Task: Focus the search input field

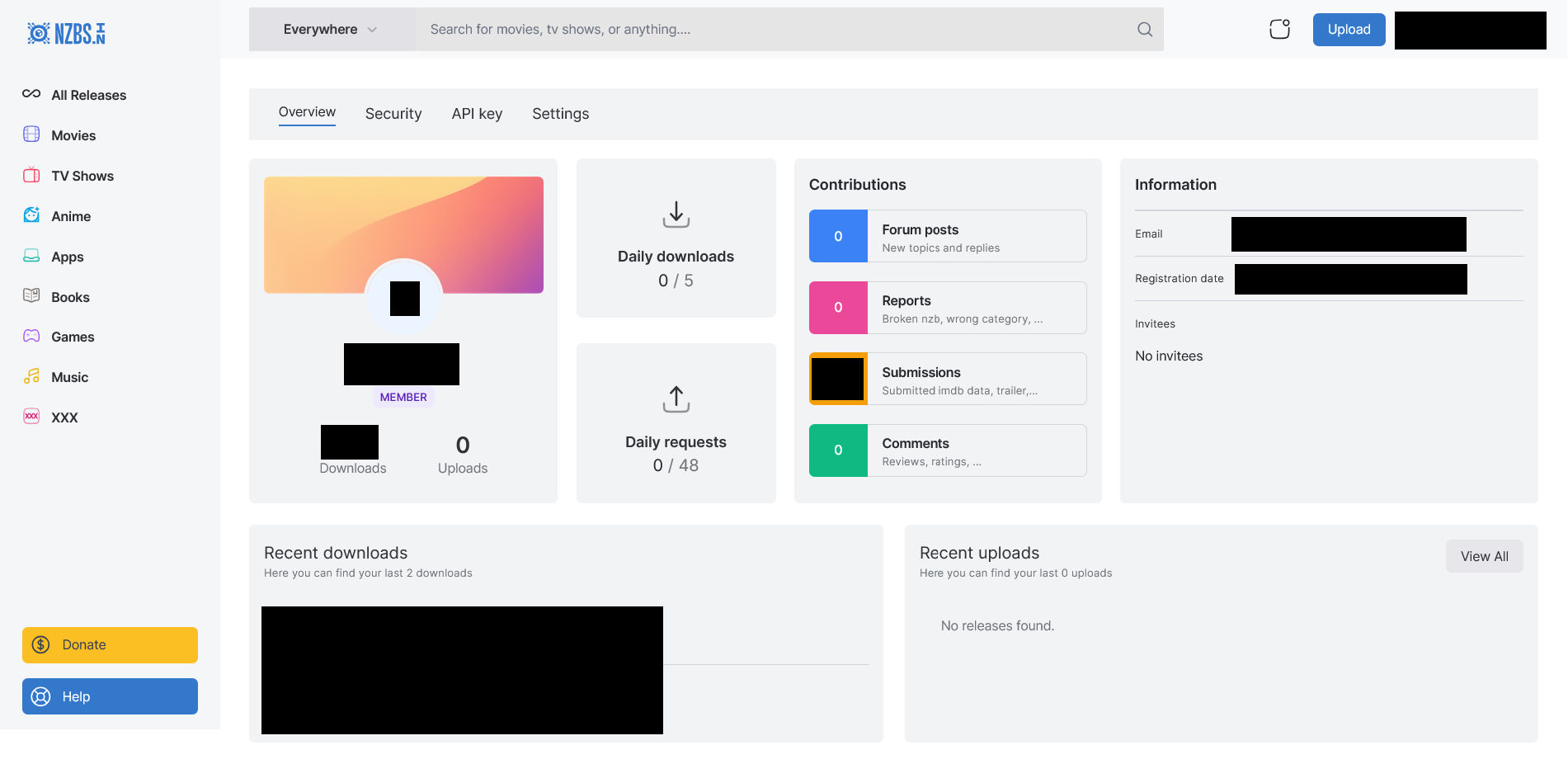Action: tap(775, 30)
